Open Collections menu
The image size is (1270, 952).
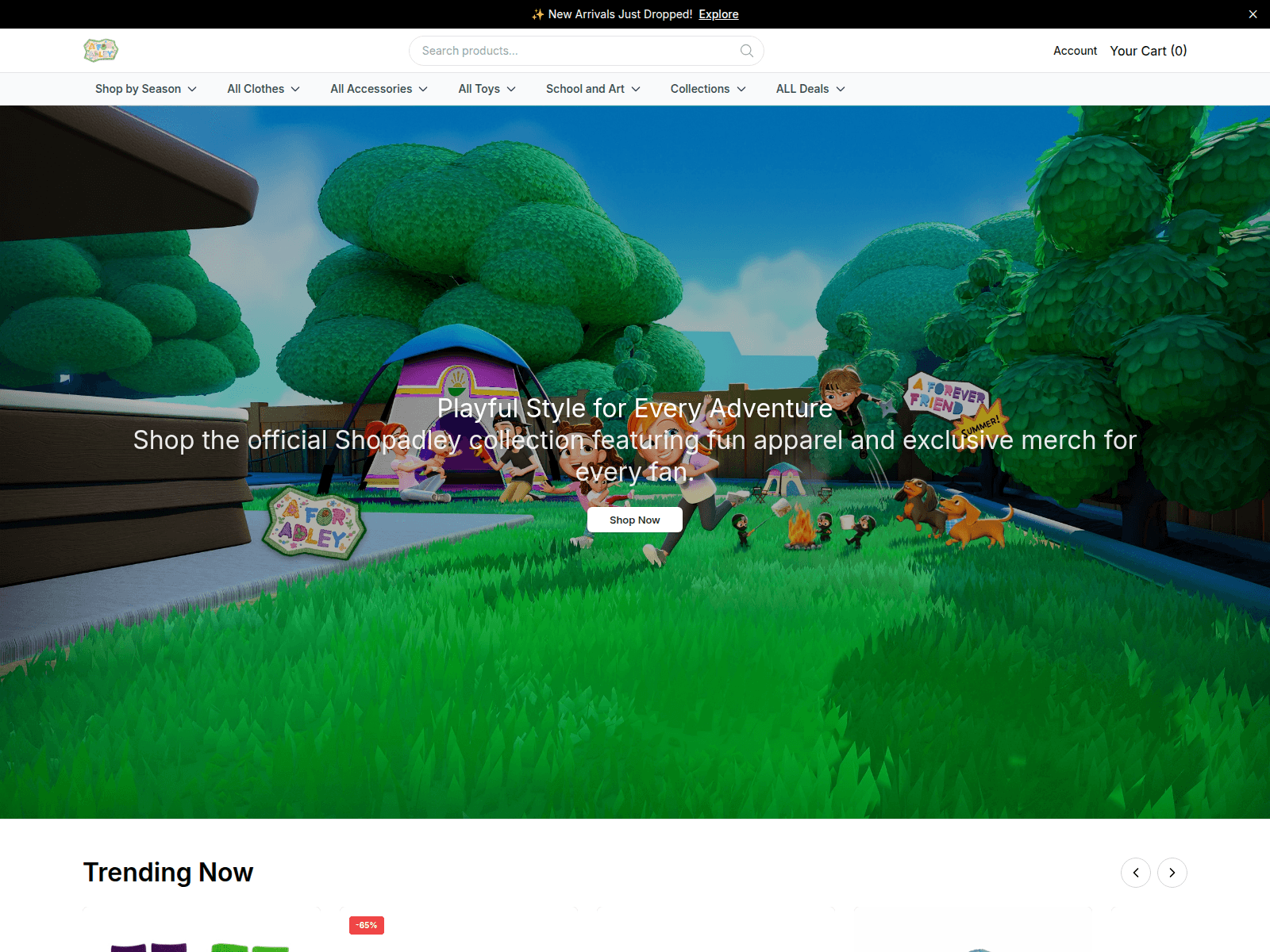click(708, 89)
